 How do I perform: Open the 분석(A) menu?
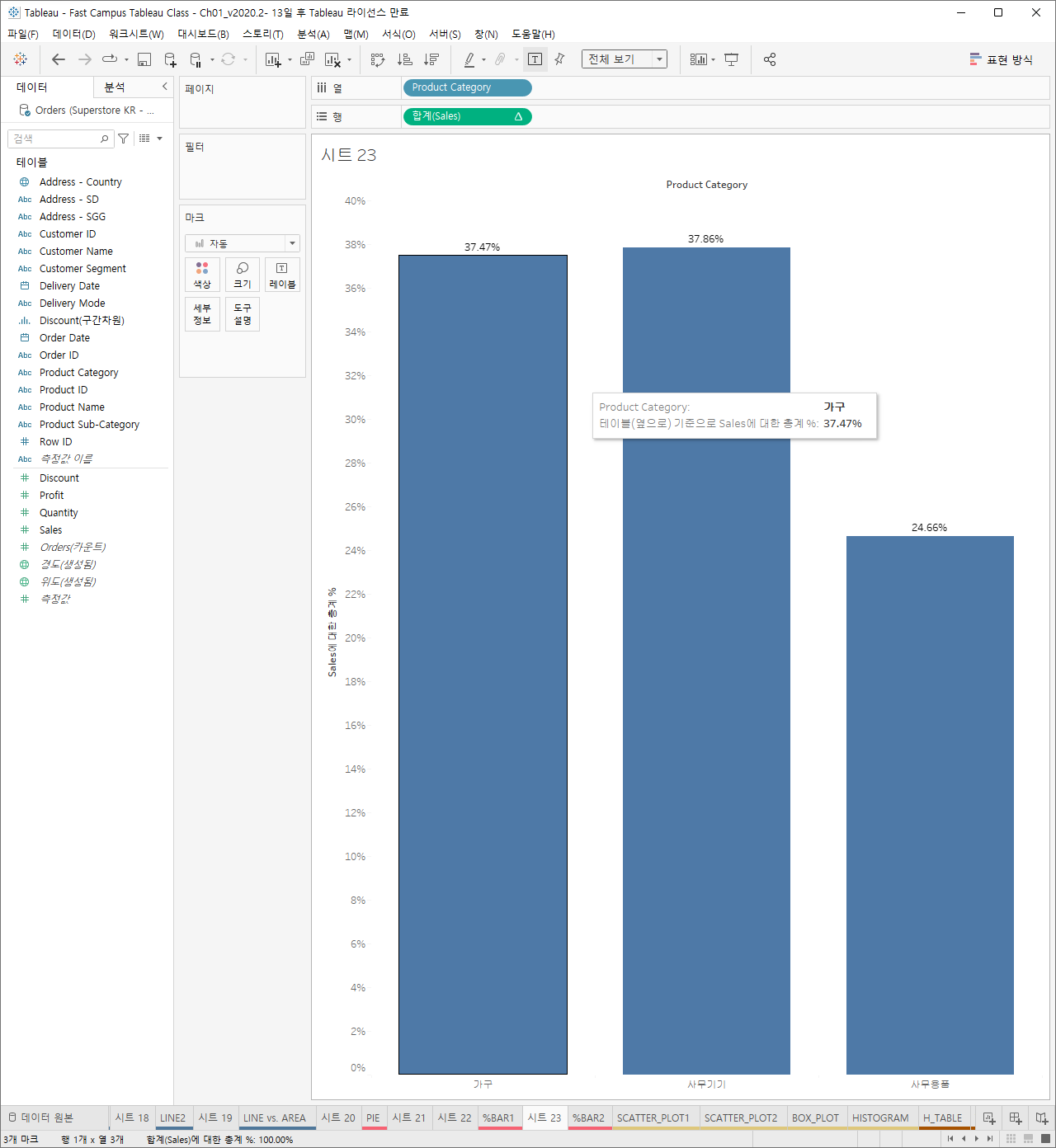(313, 34)
